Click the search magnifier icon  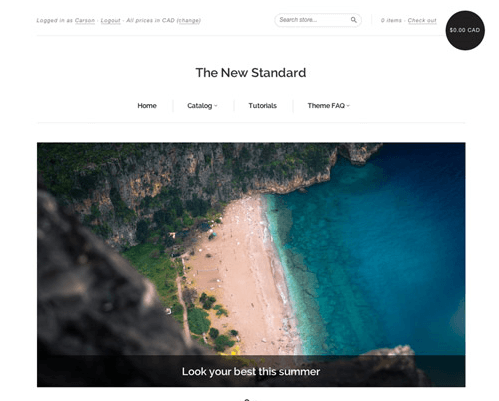(353, 20)
